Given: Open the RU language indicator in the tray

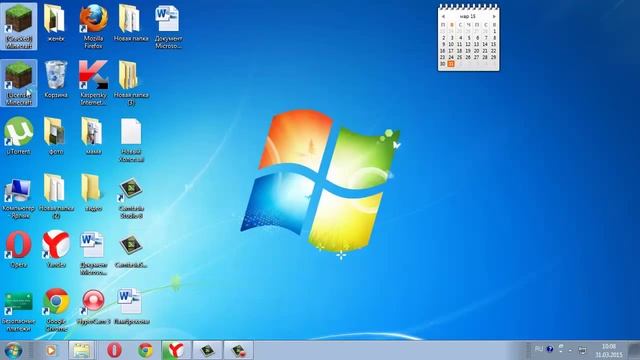Looking at the screenshot, I should pyautogui.click(x=539, y=349).
